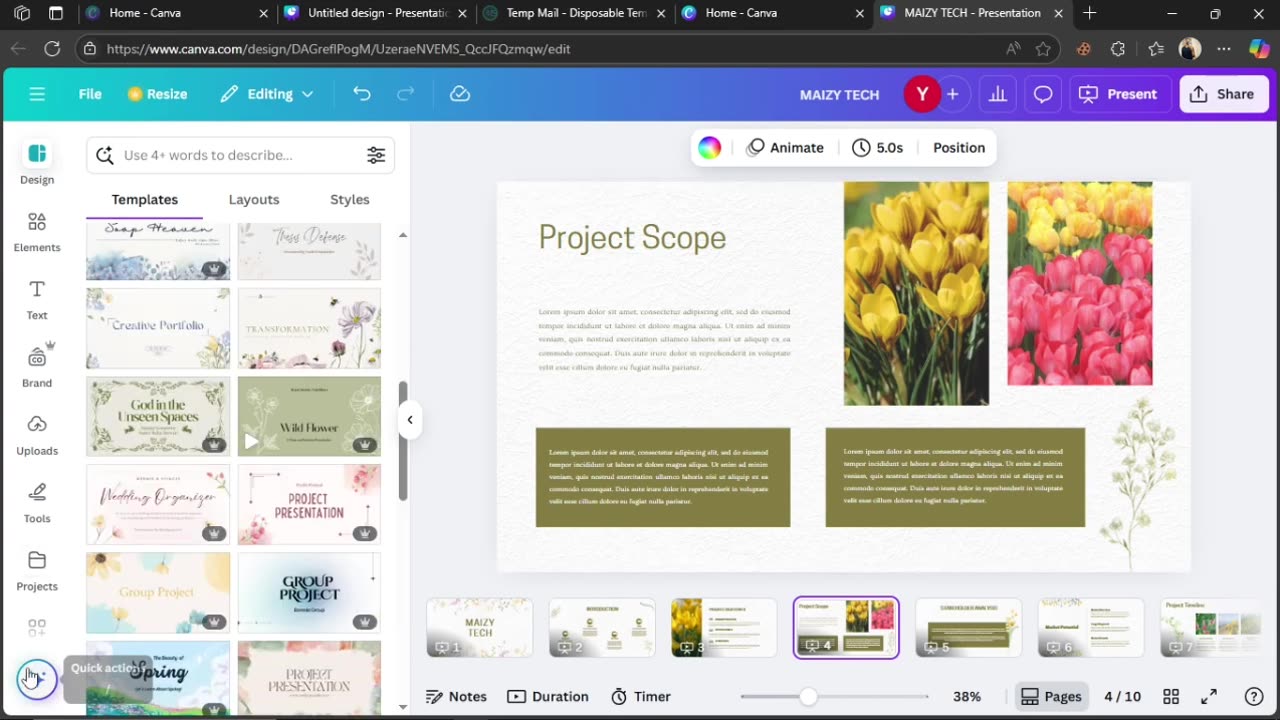Switch to the Temp Mail browser tab

[x=575, y=13]
